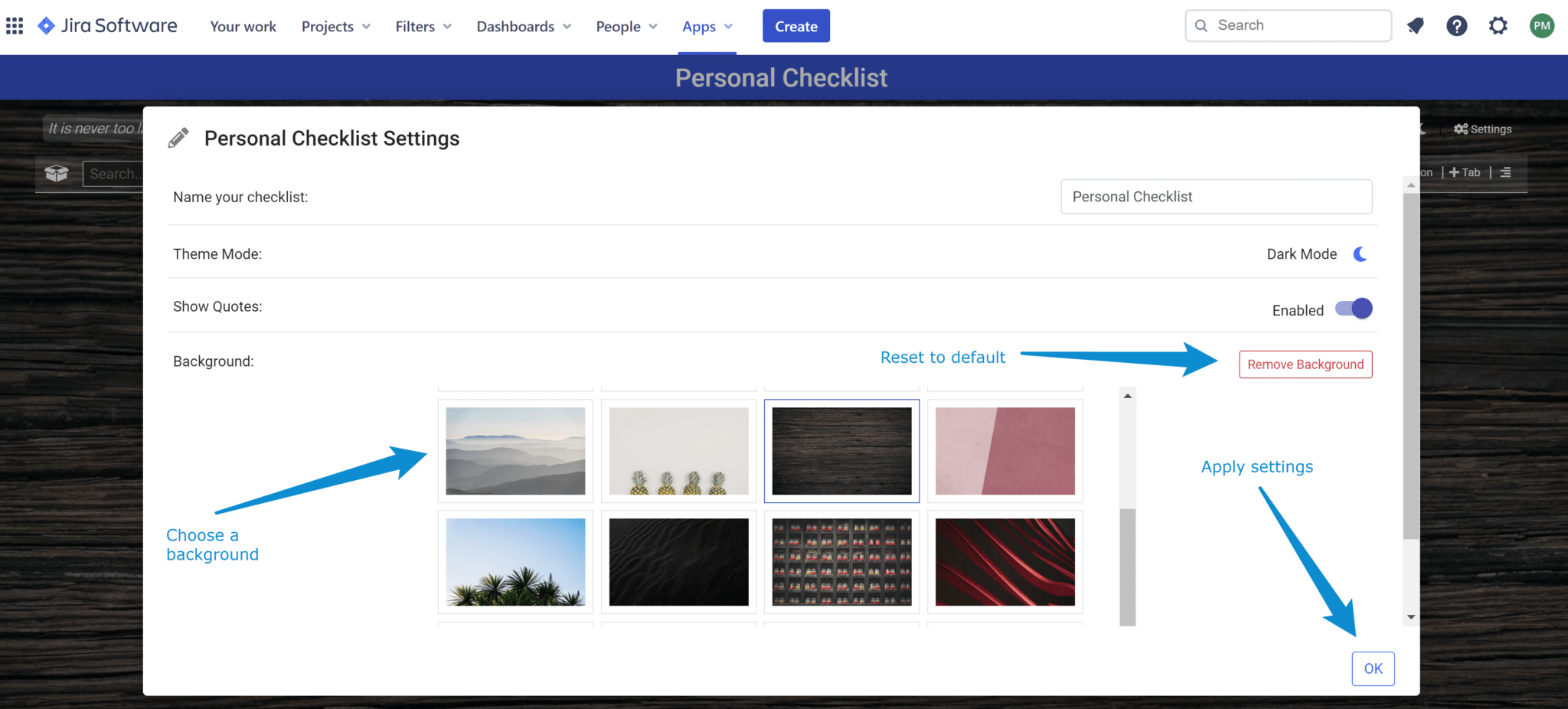Click the Remove Background button
Image resolution: width=1568 pixels, height=709 pixels.
tap(1305, 364)
